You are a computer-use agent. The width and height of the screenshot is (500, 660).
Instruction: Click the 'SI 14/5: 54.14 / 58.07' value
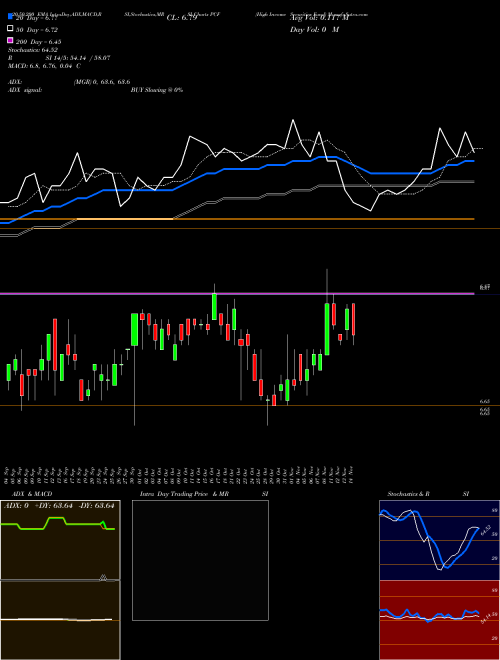pyautogui.click(x=78, y=58)
